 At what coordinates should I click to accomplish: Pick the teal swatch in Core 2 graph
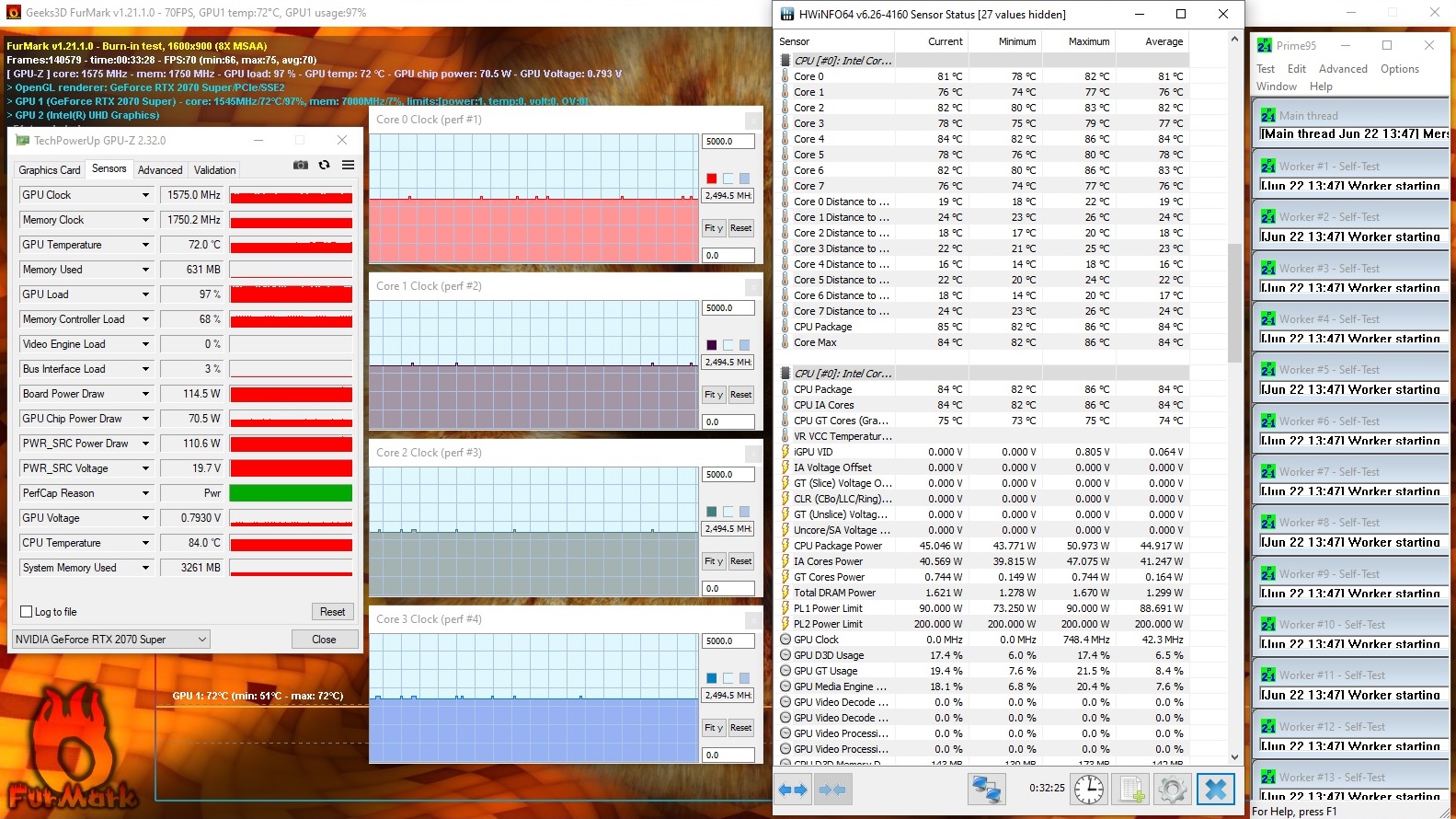pyautogui.click(x=711, y=512)
